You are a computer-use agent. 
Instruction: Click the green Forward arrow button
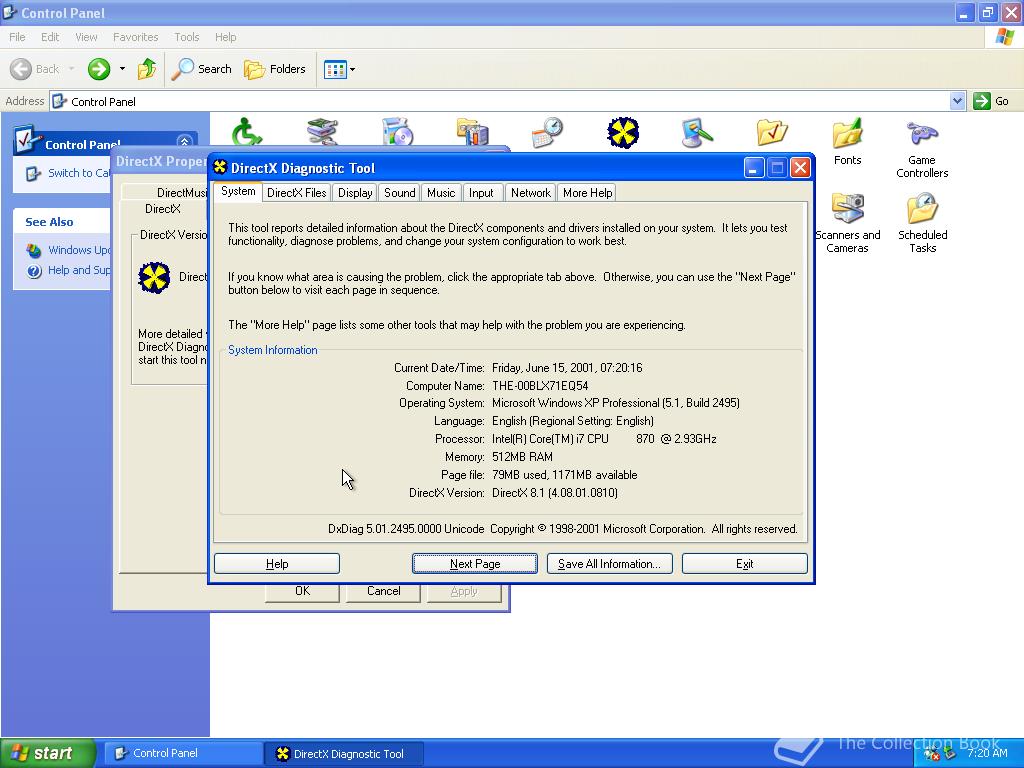99,69
